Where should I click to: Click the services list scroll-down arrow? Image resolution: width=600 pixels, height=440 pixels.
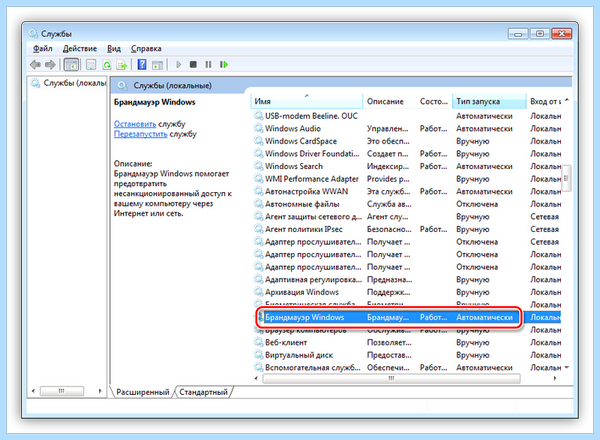pyautogui.click(x=567, y=368)
